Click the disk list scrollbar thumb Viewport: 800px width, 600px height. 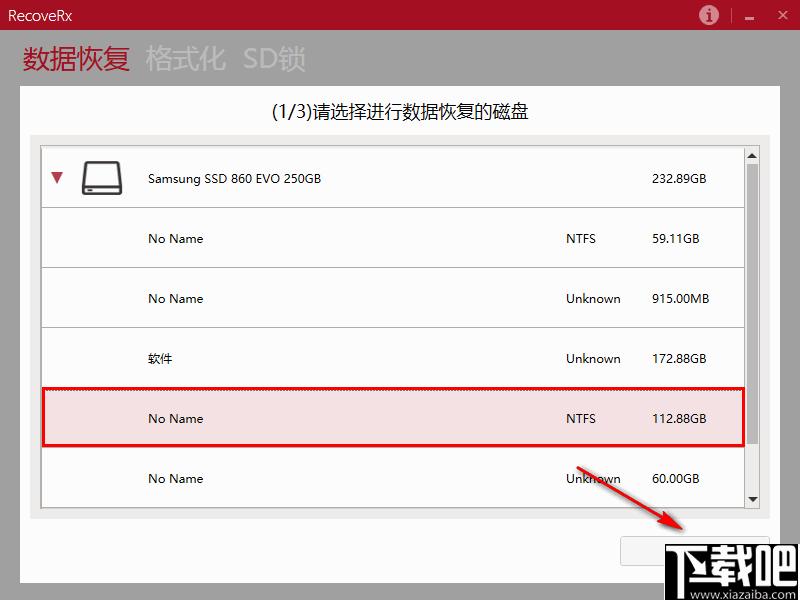tap(752, 304)
